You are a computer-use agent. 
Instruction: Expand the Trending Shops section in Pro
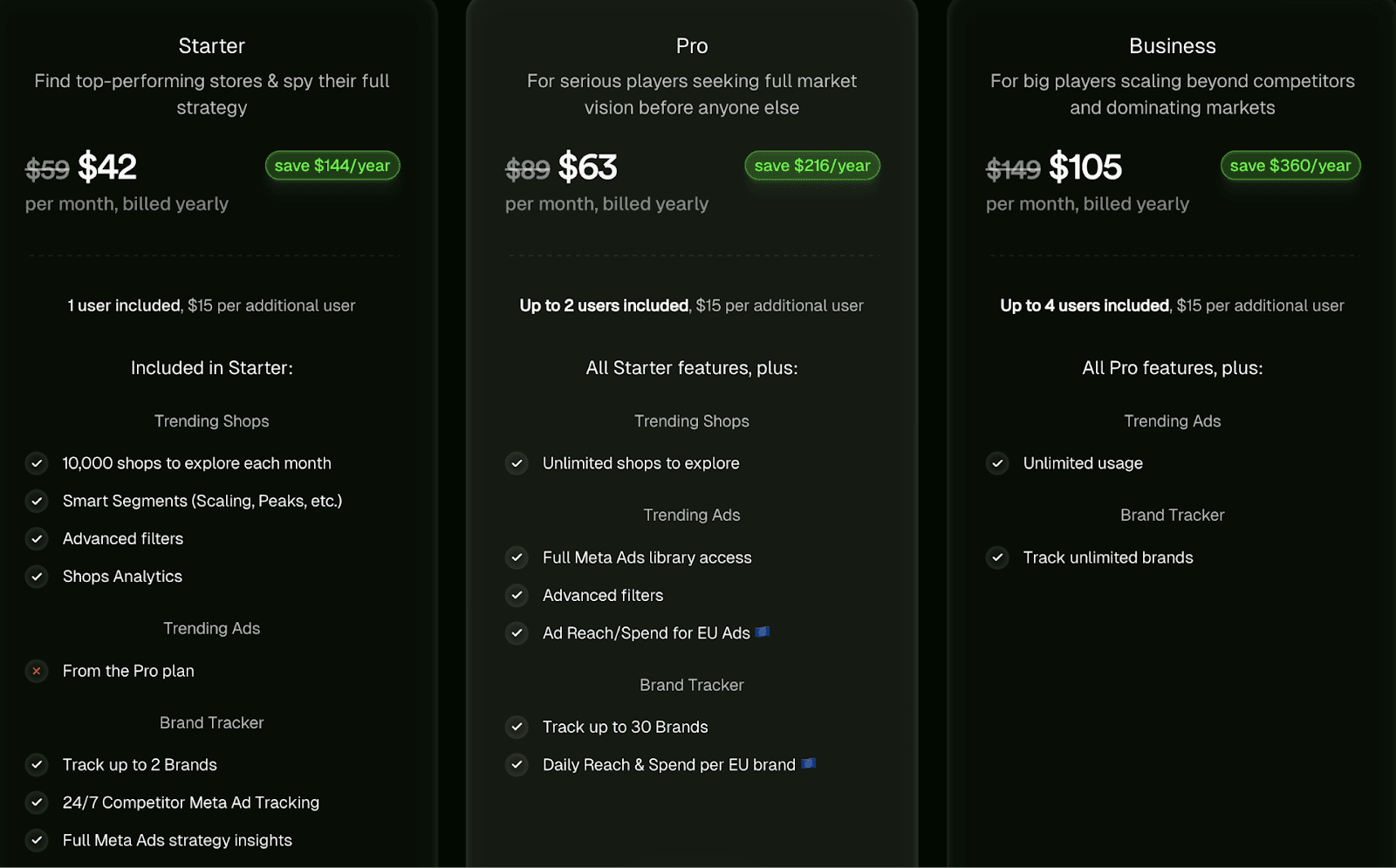pos(691,420)
